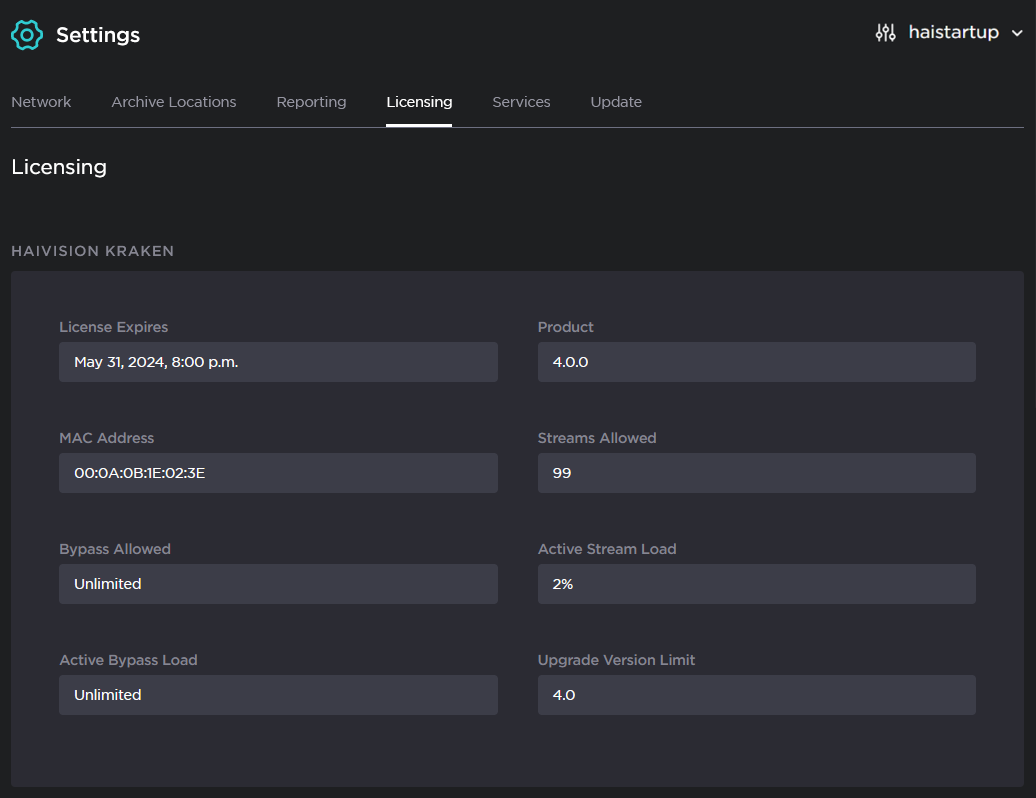Click the Product version field
Viewport: 1036px width, 798px height.
[x=756, y=362]
